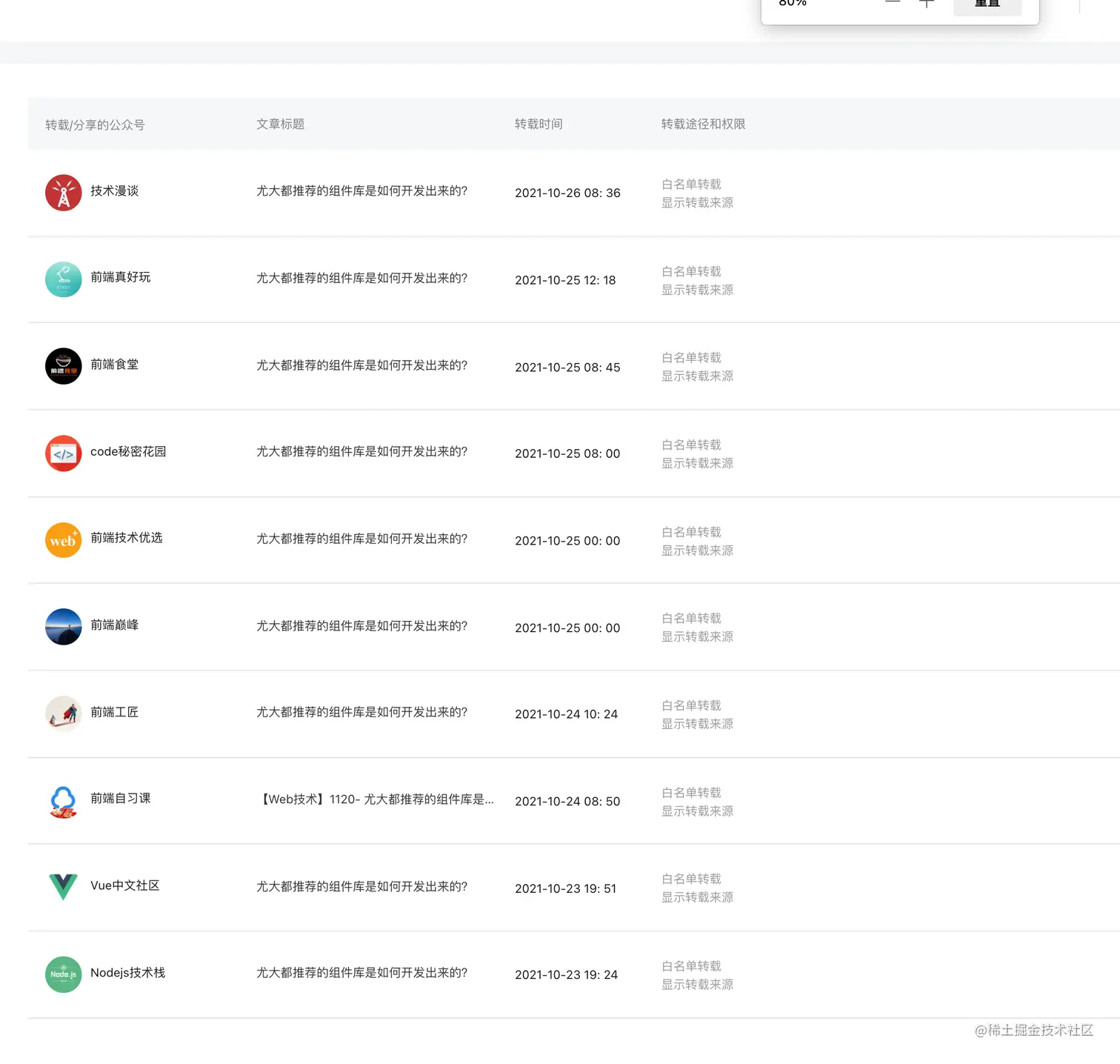
Task: Click the 前端真好玩 teal avatar
Action: click(64, 279)
